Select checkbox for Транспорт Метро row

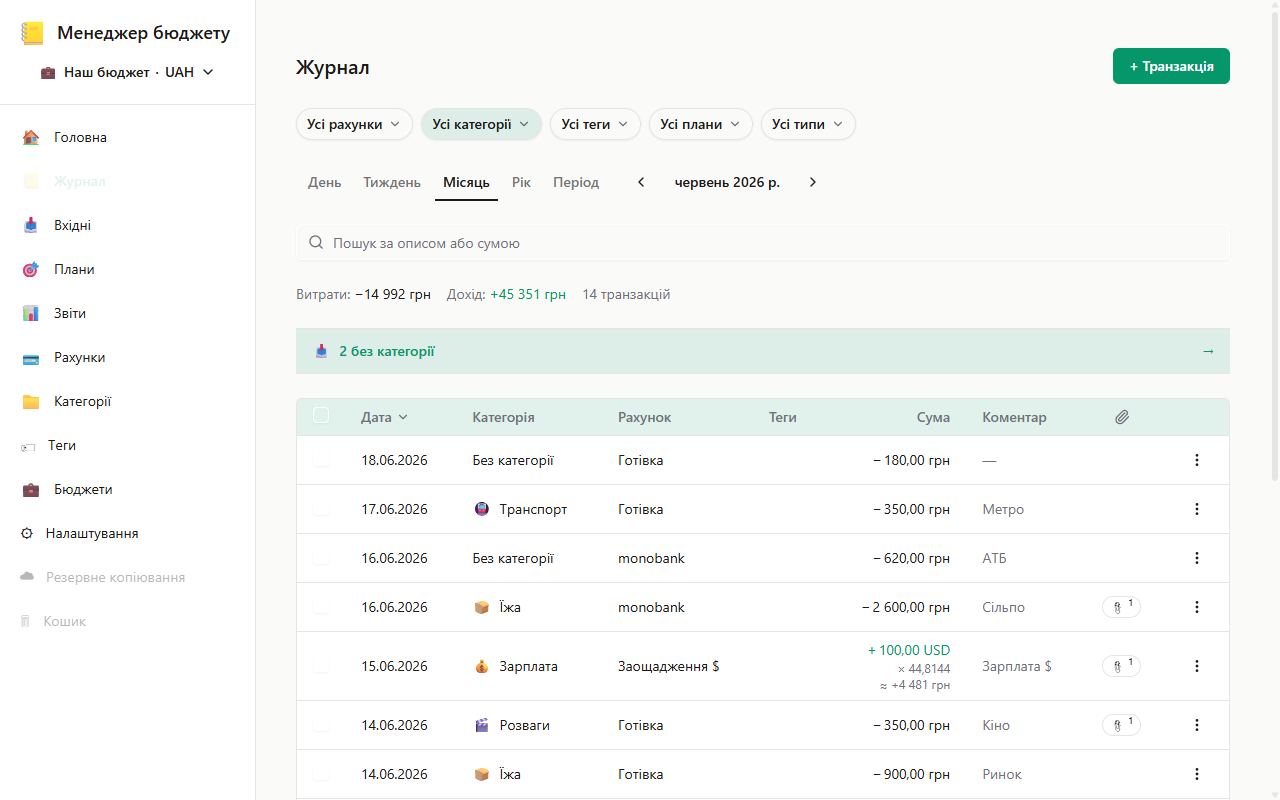(x=321, y=509)
